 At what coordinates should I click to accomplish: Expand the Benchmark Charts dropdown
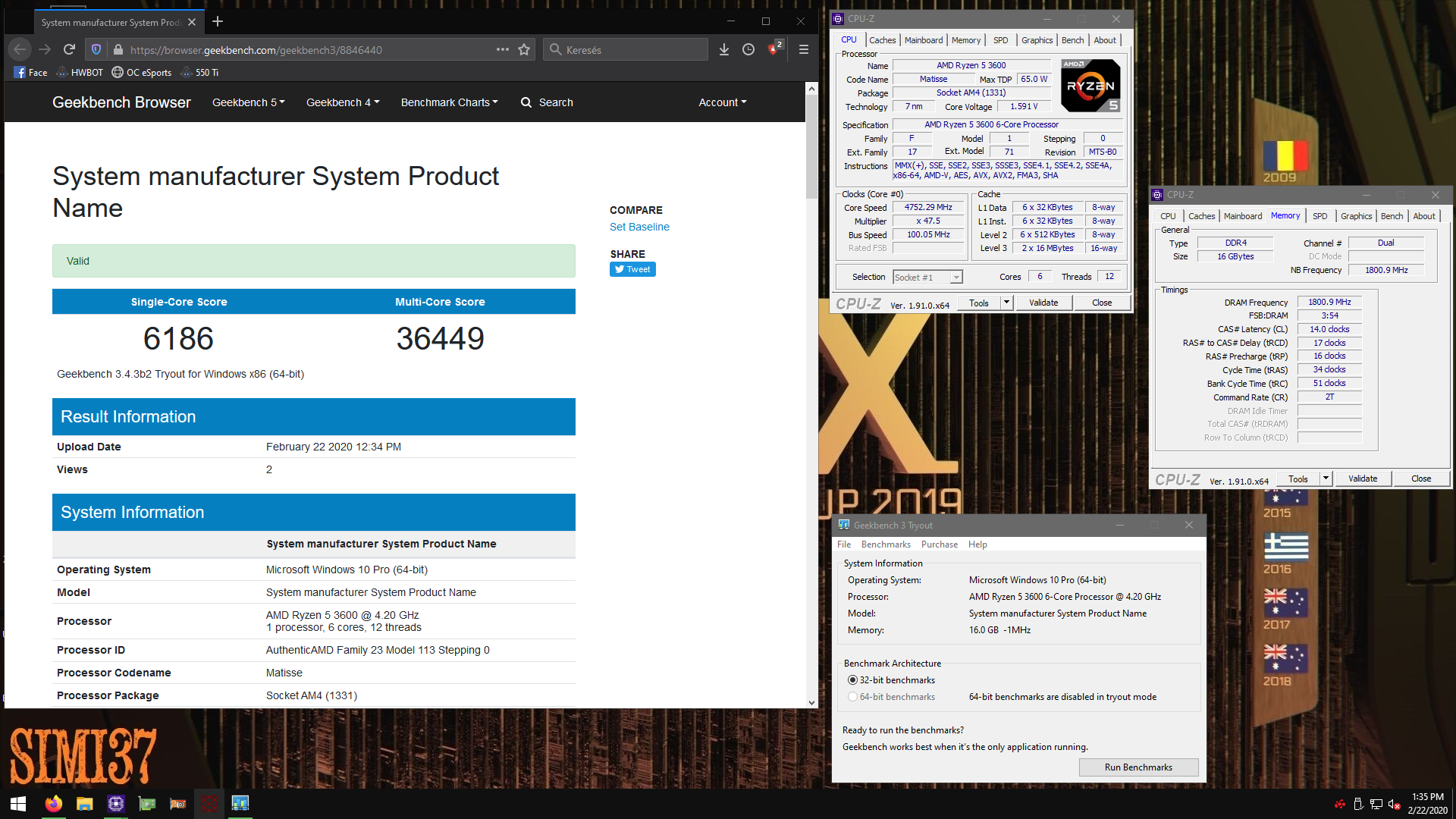click(x=450, y=102)
